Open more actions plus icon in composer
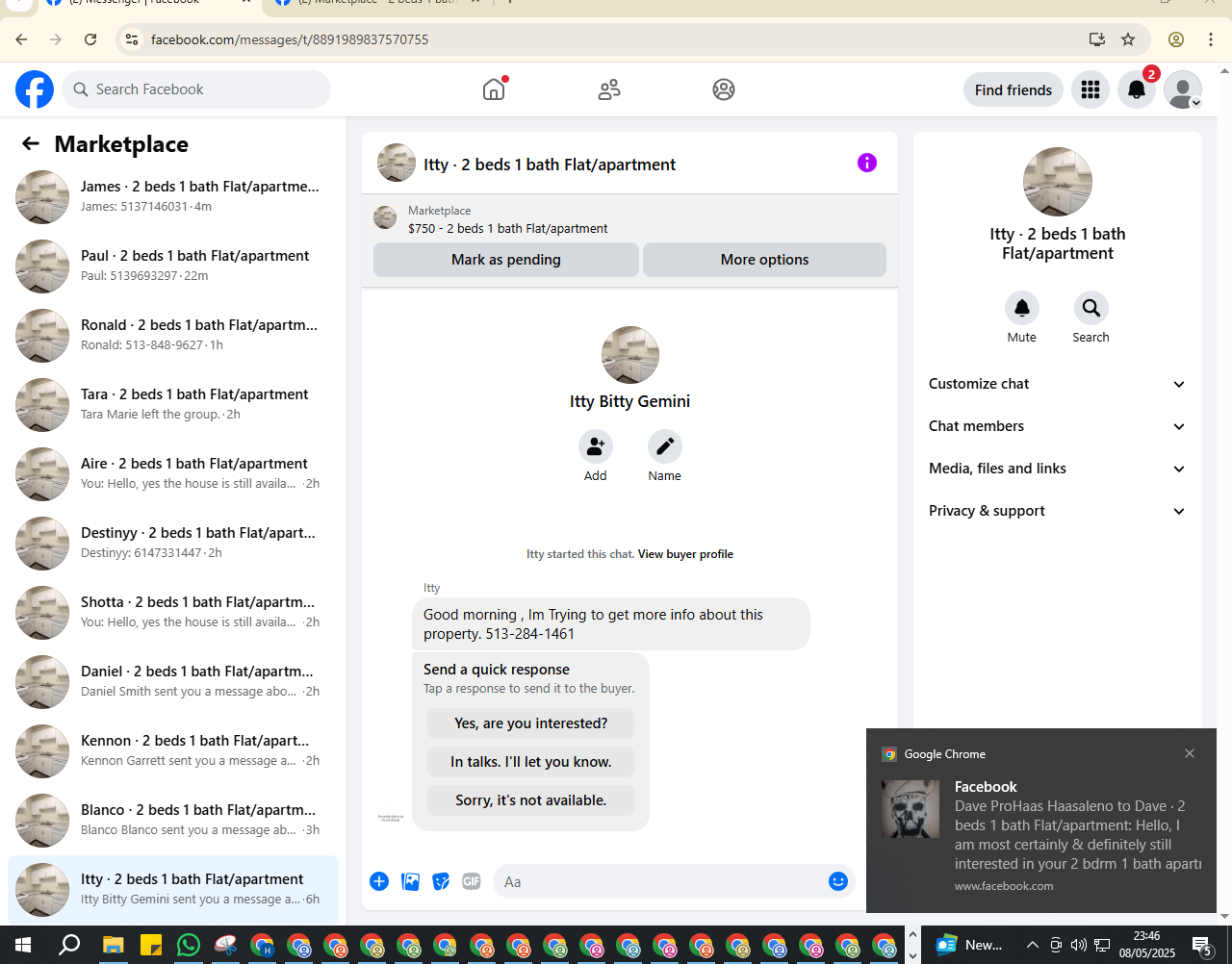The width and height of the screenshot is (1232, 964). tap(379, 881)
